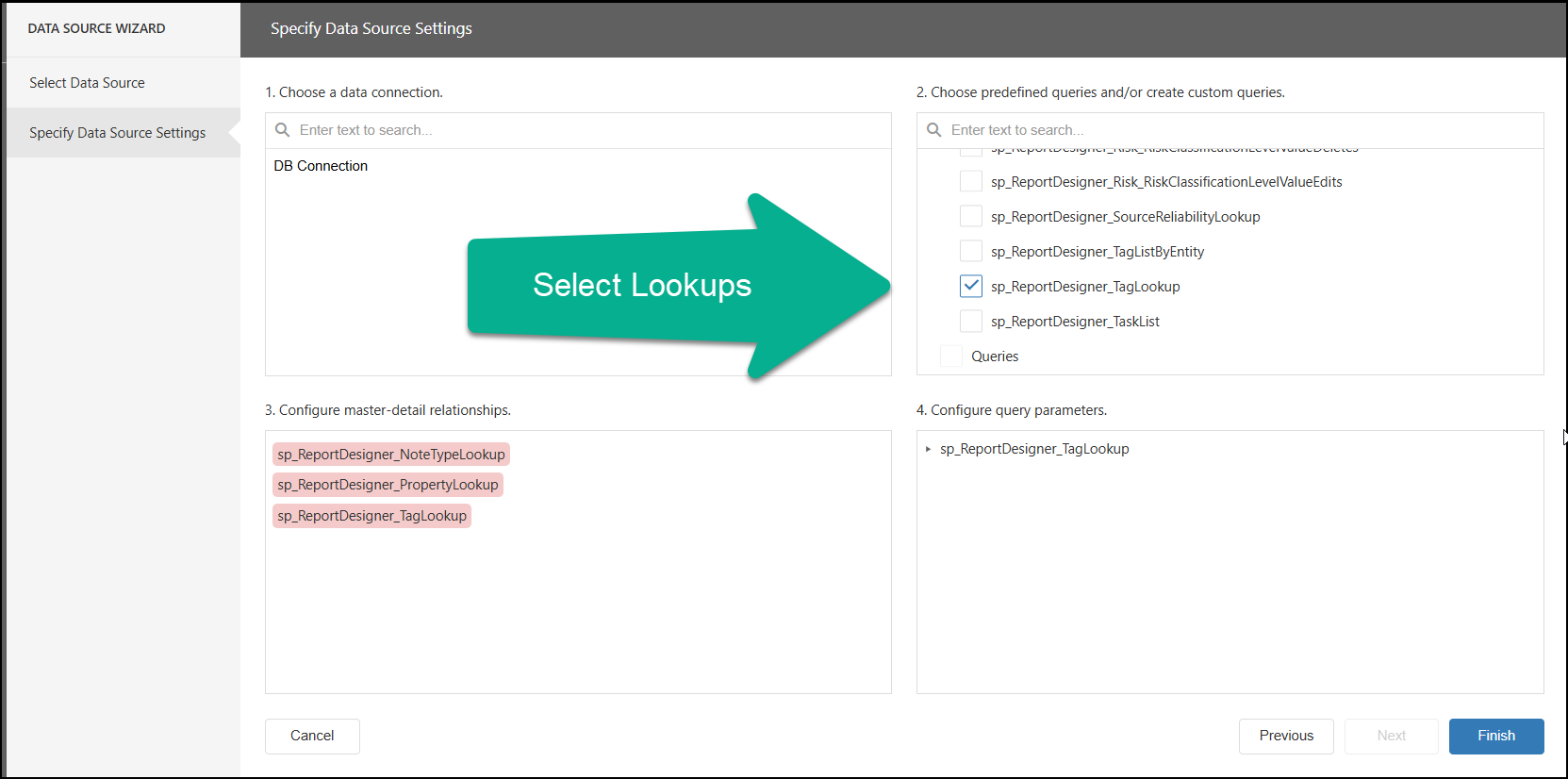Click the sp_ReportDesigner_PropertyLookup relationship tag
The image size is (1568, 779).
pyautogui.click(x=388, y=485)
